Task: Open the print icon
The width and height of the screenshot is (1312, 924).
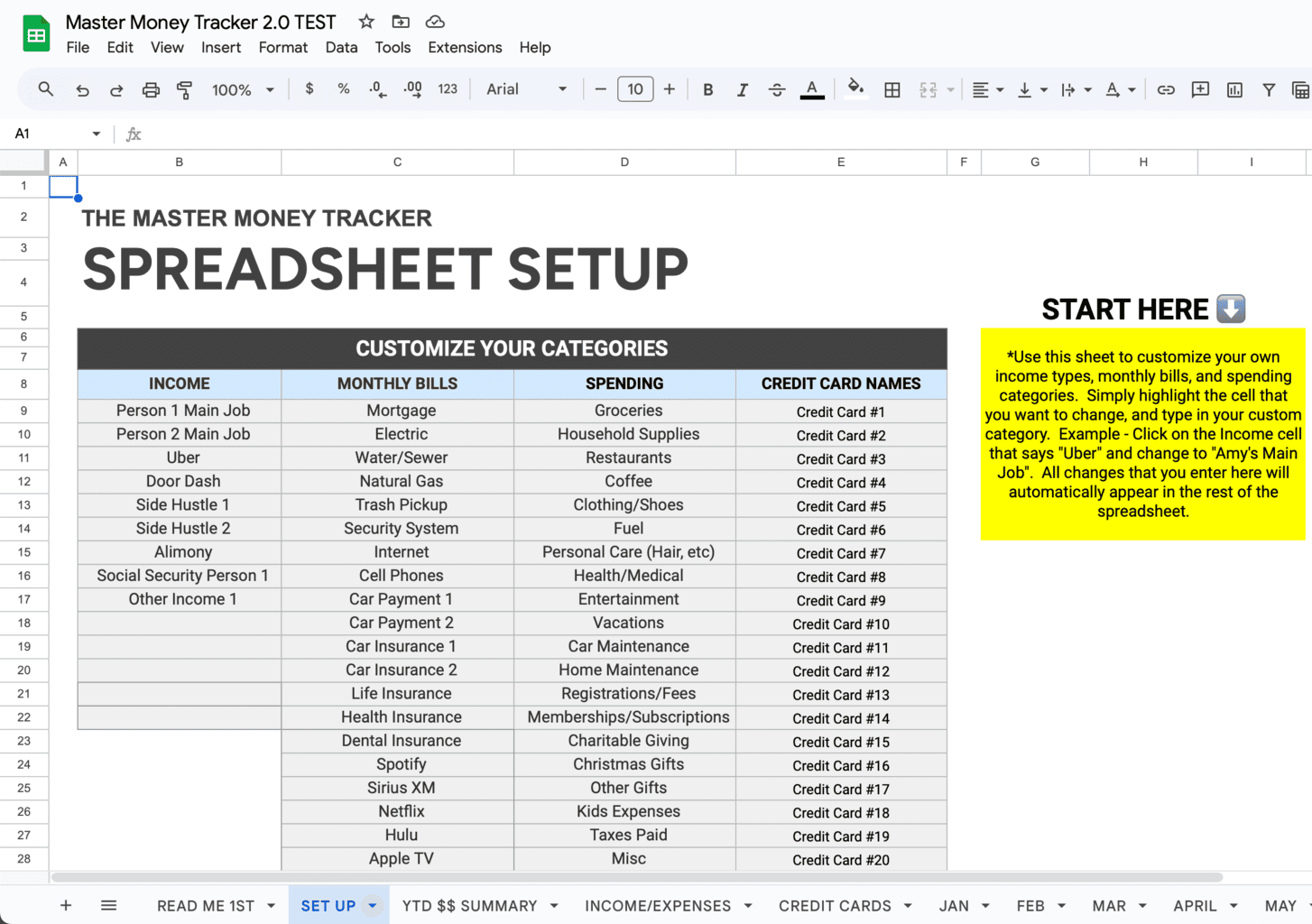Action: tap(151, 89)
